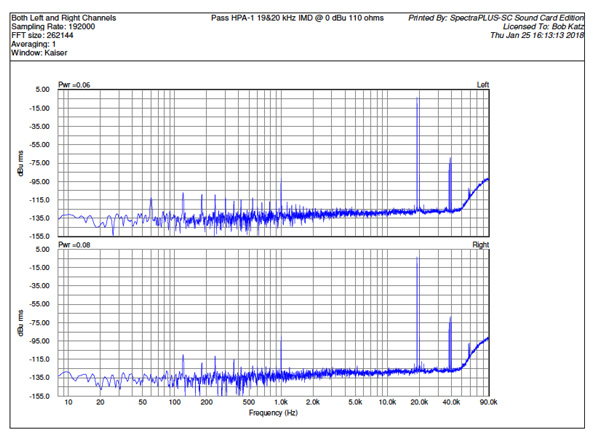This screenshot has width=600, height=440.
Task: Select the "Right" channel label
Action: click(481, 244)
